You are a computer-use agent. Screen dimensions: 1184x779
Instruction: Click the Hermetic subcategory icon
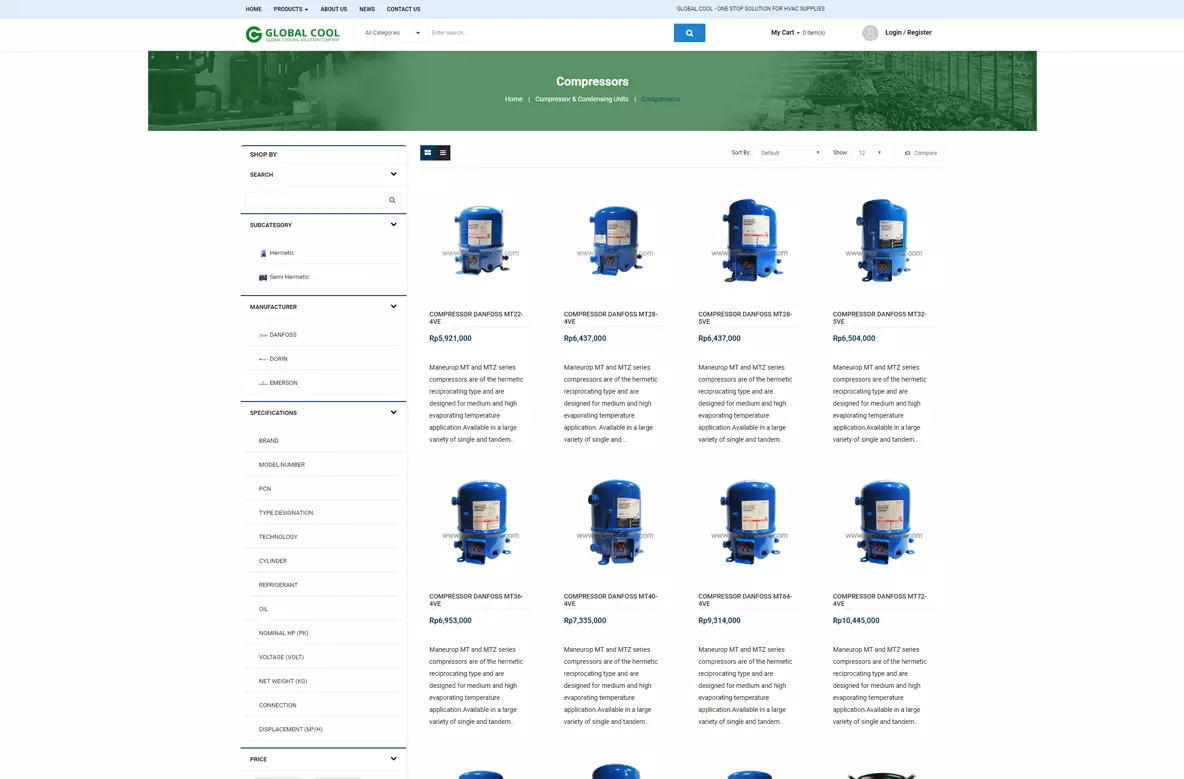pos(263,254)
